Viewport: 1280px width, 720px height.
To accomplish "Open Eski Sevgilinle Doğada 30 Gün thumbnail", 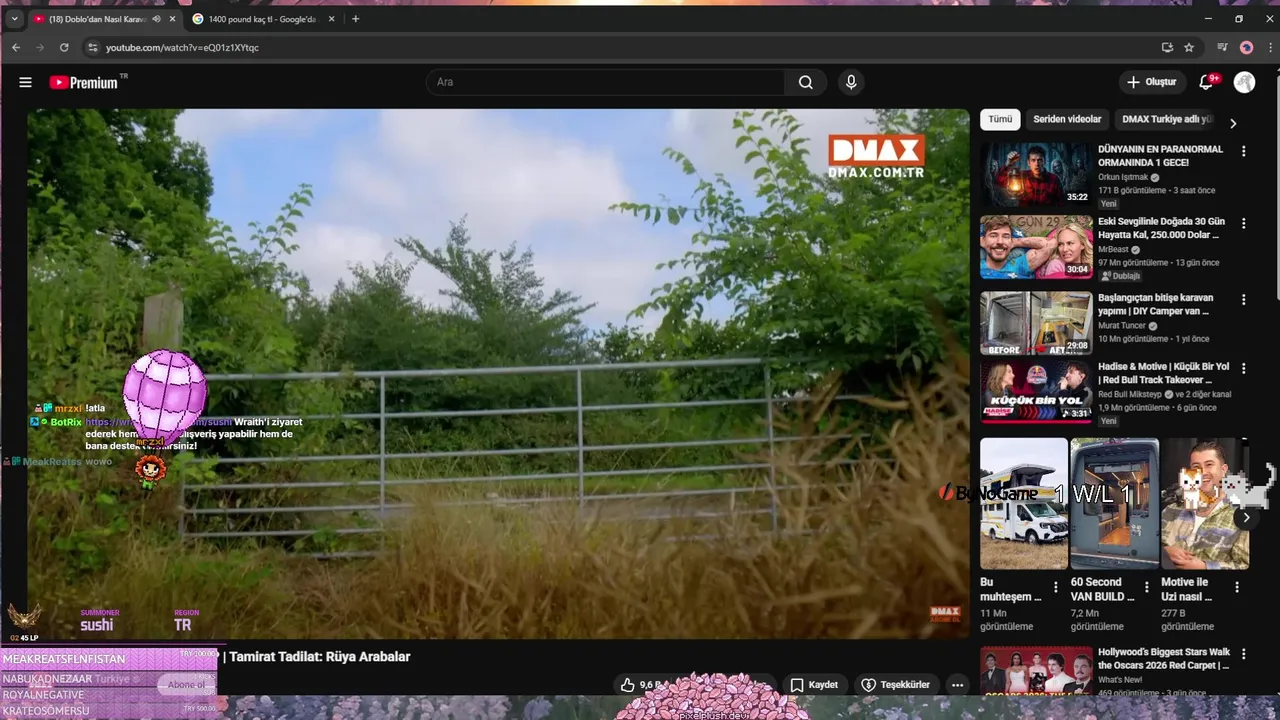I will tap(1036, 246).
